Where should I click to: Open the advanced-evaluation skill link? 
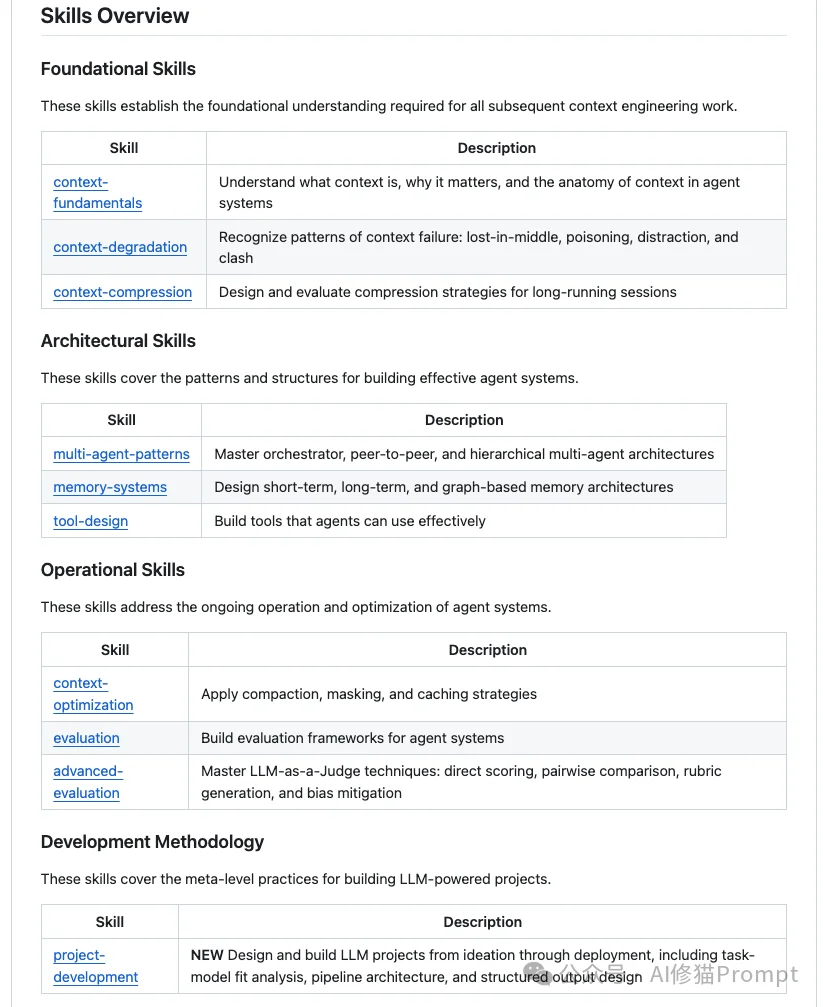[x=88, y=782]
